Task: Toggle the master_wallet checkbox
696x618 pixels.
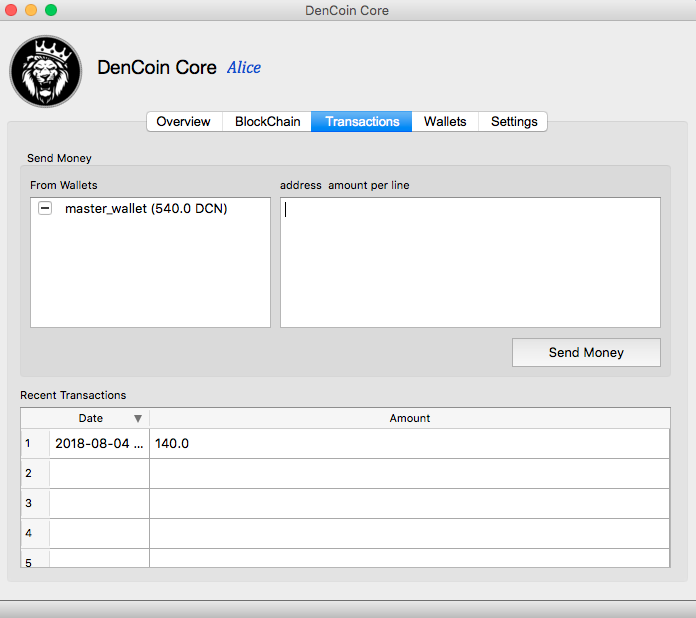Action: click(45, 209)
